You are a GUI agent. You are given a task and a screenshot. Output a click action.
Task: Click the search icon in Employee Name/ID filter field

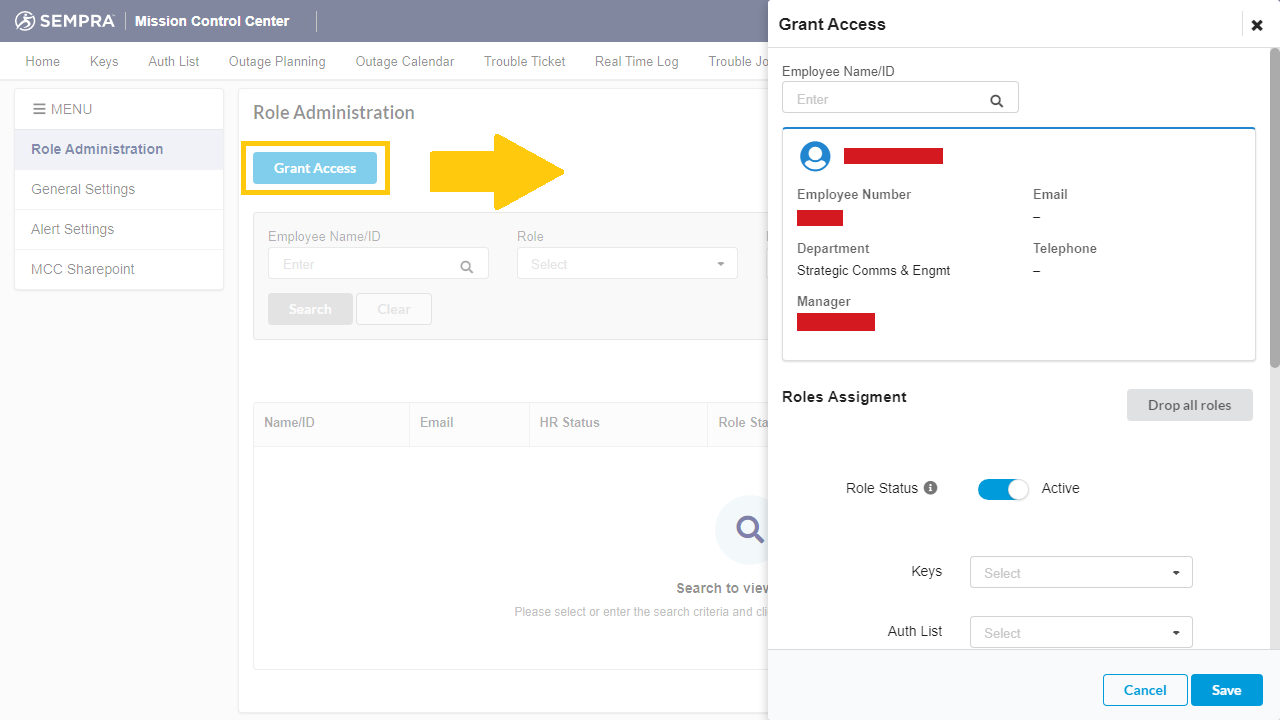(466, 267)
